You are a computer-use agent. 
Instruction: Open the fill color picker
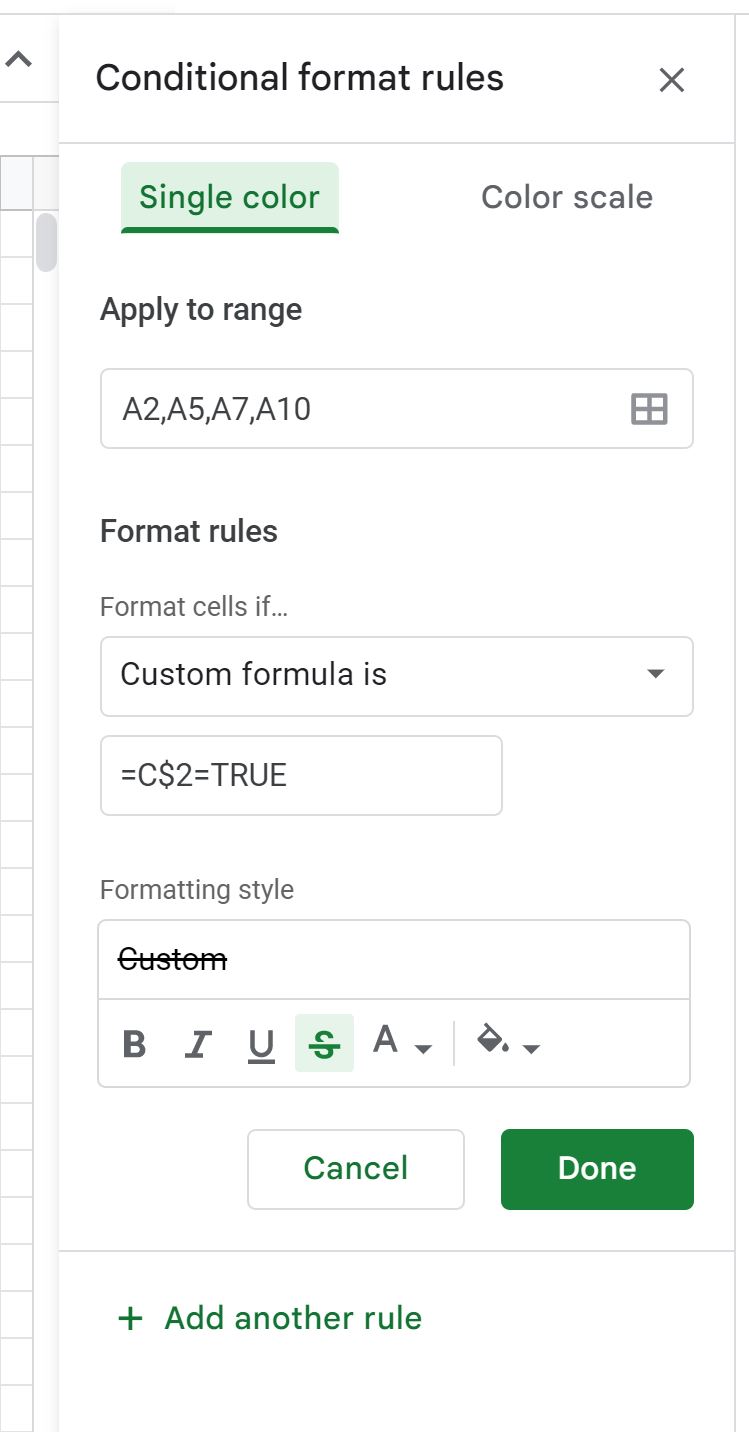pos(508,1043)
